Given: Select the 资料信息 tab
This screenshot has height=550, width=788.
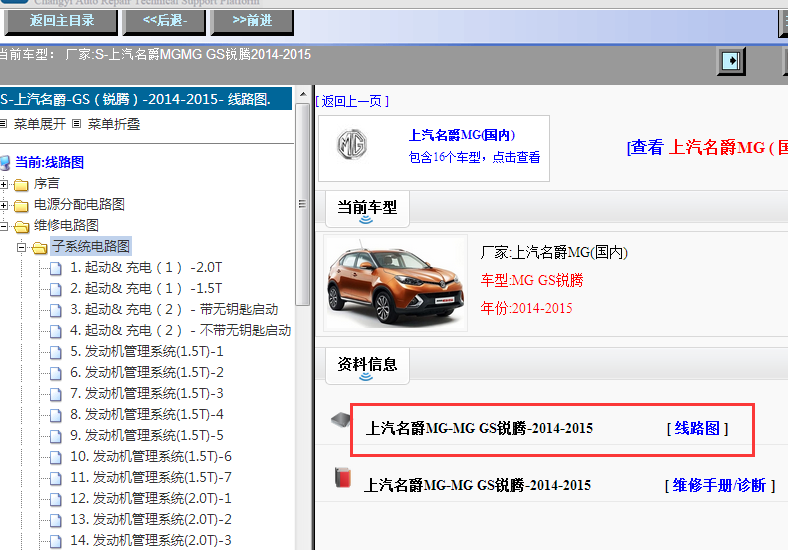Looking at the screenshot, I should tap(367, 365).
